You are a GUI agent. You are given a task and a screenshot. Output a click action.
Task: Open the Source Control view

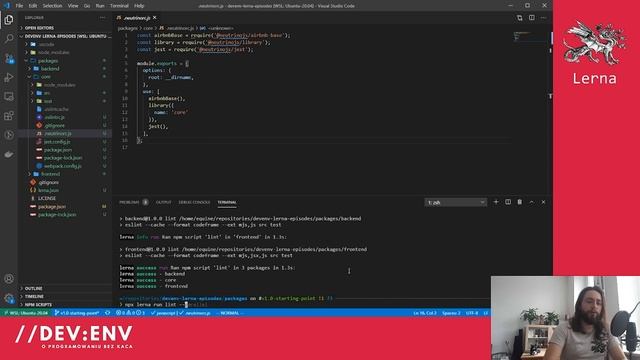9,58
